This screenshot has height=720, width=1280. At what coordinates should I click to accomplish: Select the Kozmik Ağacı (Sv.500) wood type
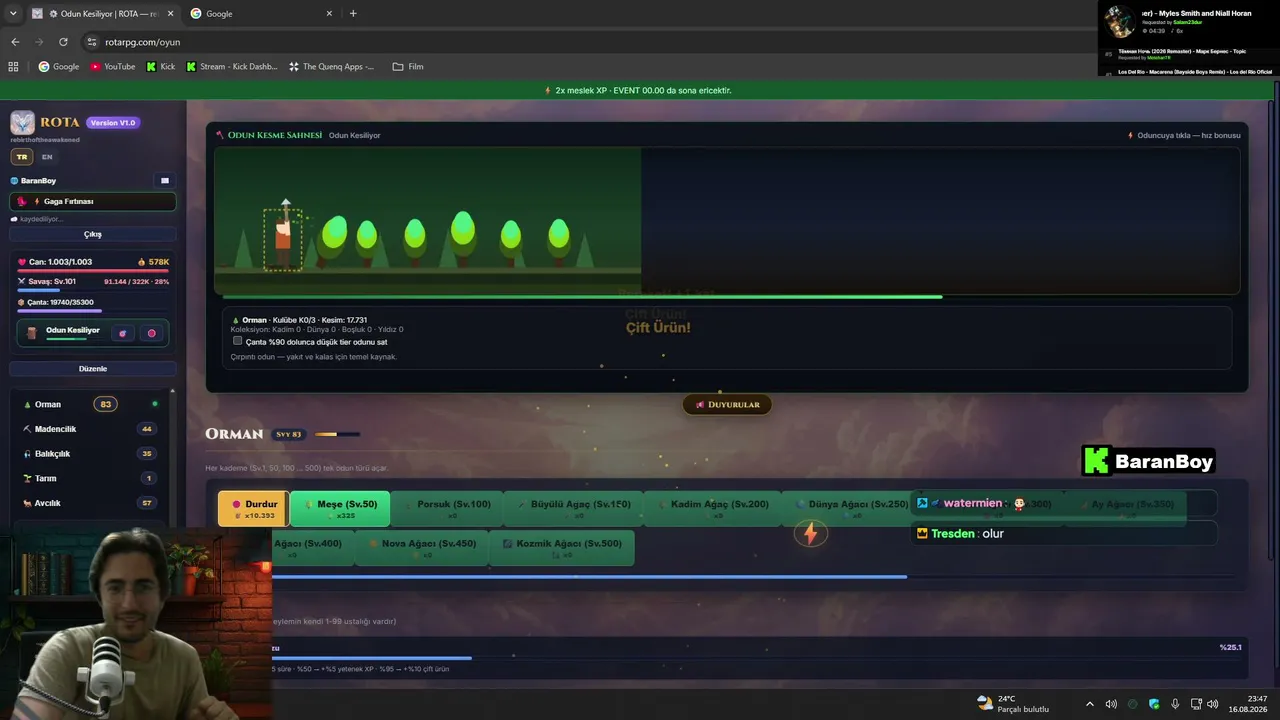point(562,548)
